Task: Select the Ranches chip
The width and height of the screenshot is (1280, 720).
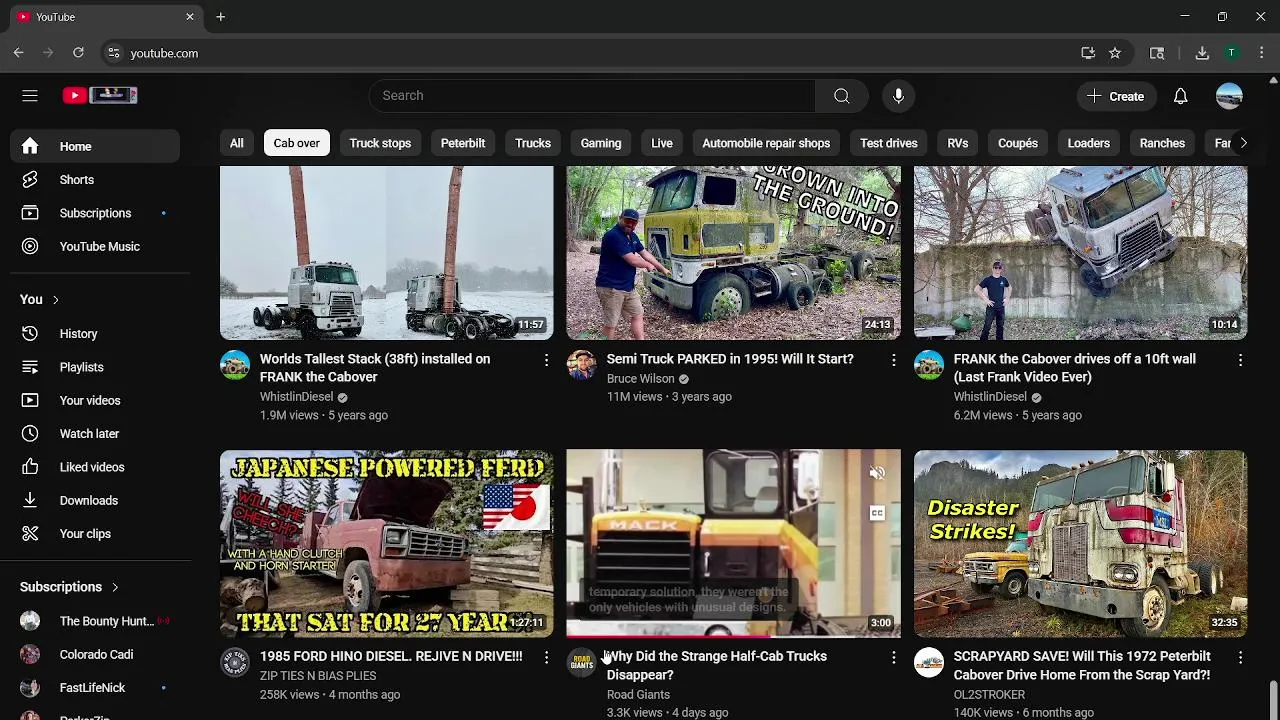Action: coord(1162,143)
